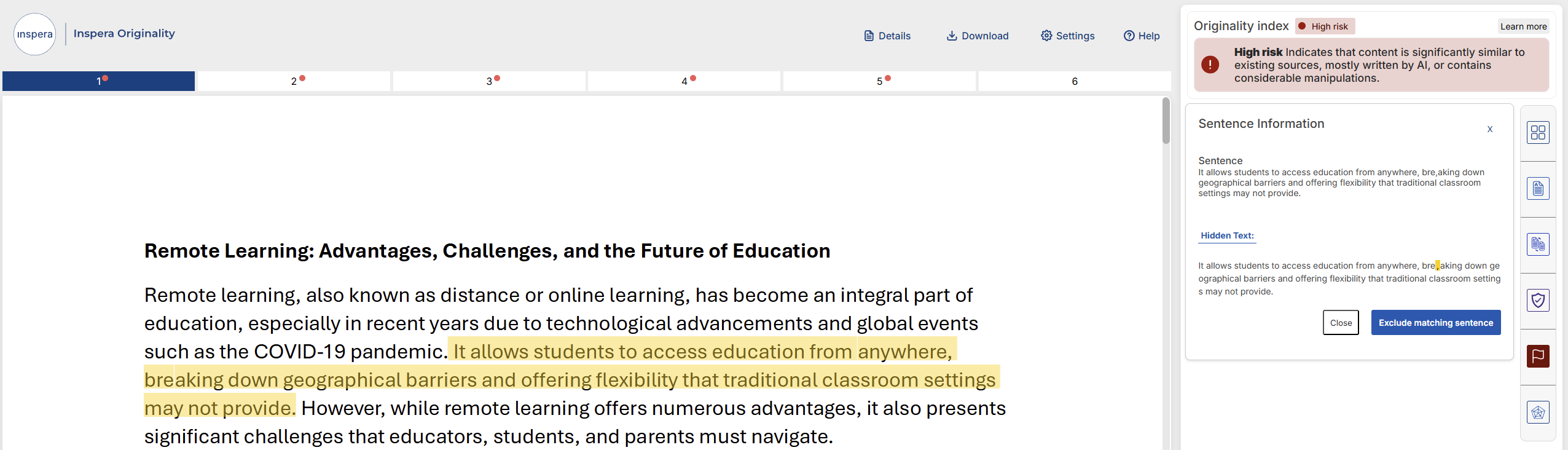Open the pentagon radar chart icon
The height and width of the screenshot is (450, 1568).
[1538, 412]
